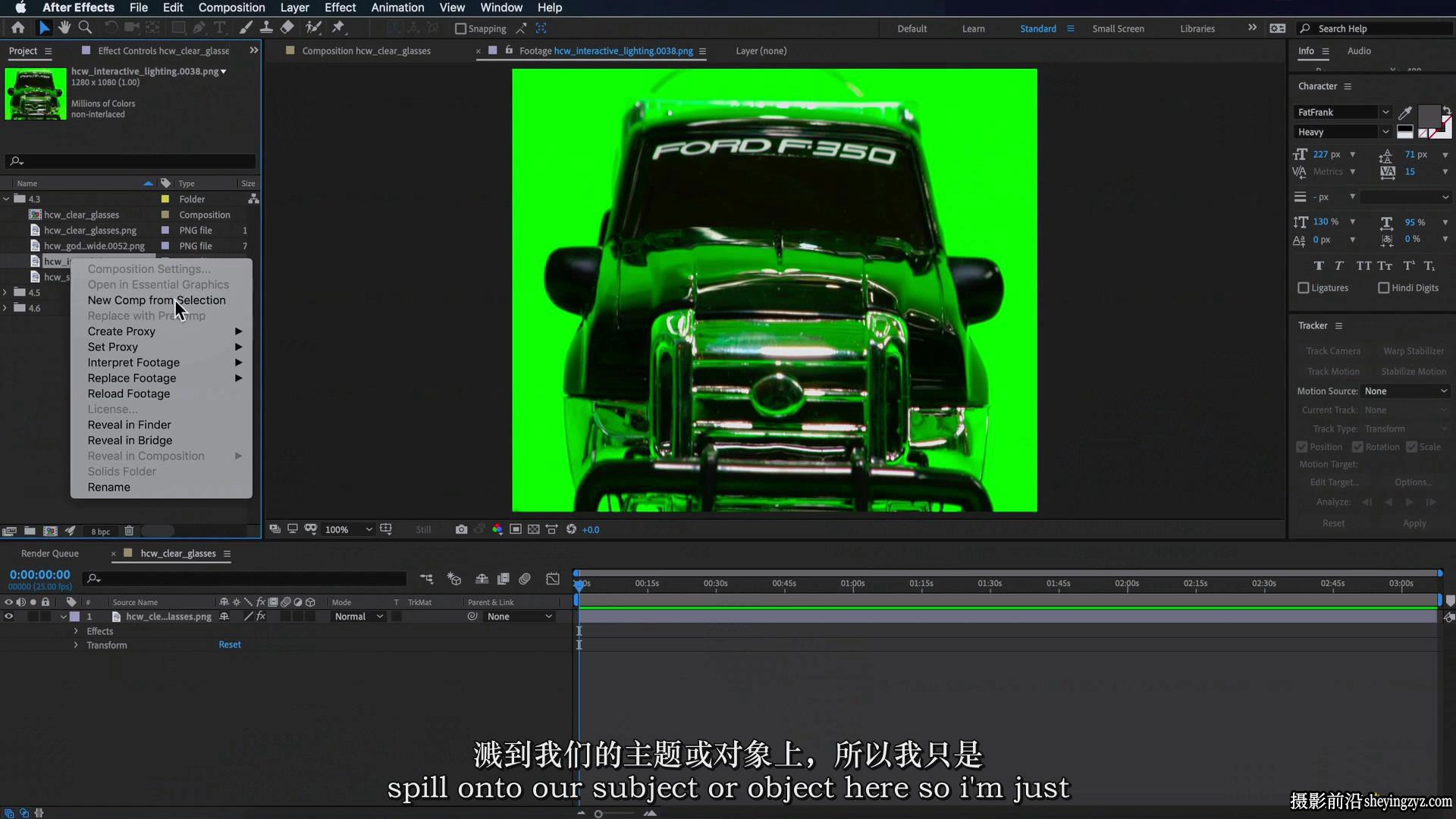Click the Graph Editor icon in timeline
1456x819 pixels.
(x=553, y=579)
